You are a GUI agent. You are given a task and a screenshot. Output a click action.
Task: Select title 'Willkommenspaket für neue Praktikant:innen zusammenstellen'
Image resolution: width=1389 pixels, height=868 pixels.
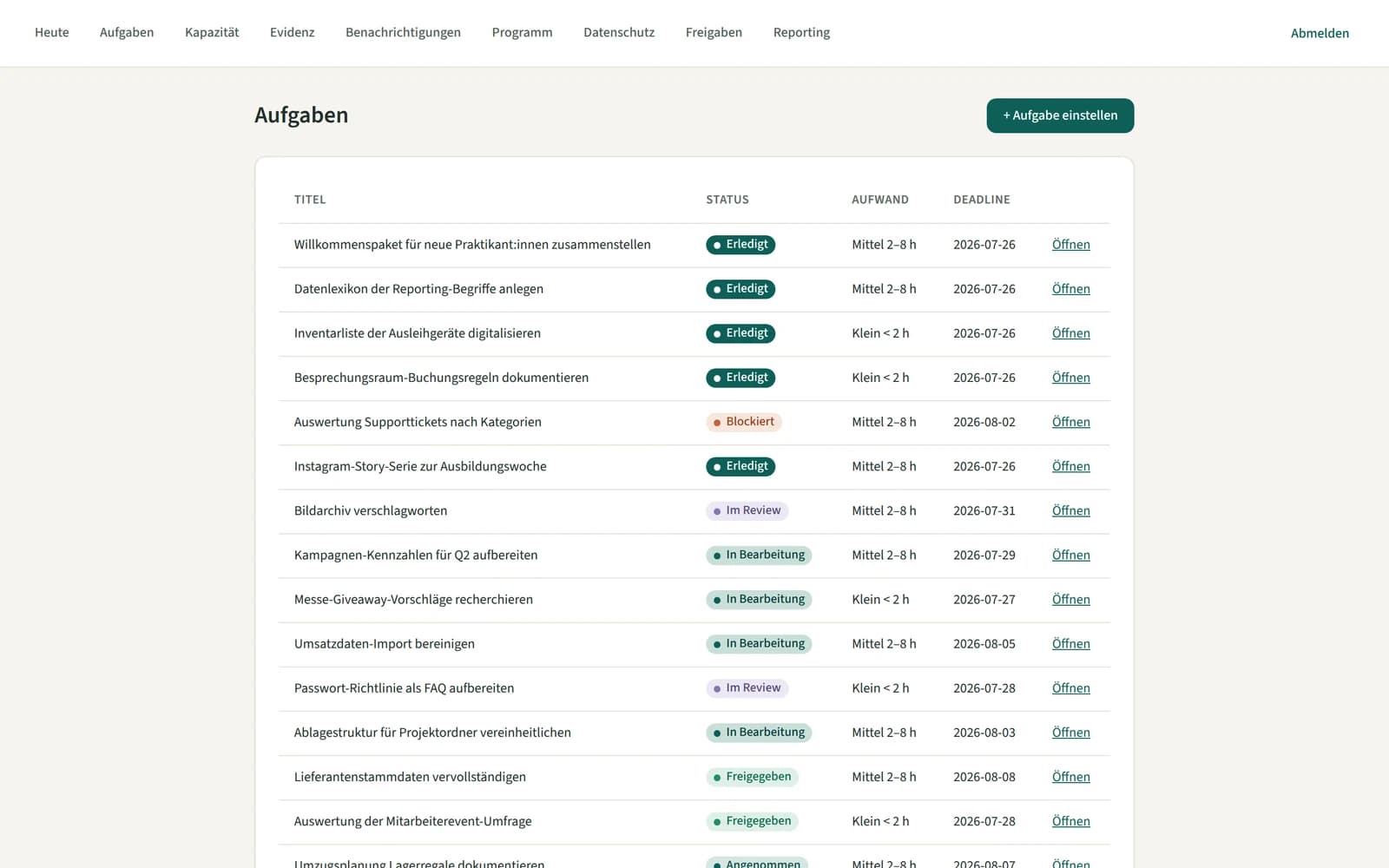[x=472, y=245]
